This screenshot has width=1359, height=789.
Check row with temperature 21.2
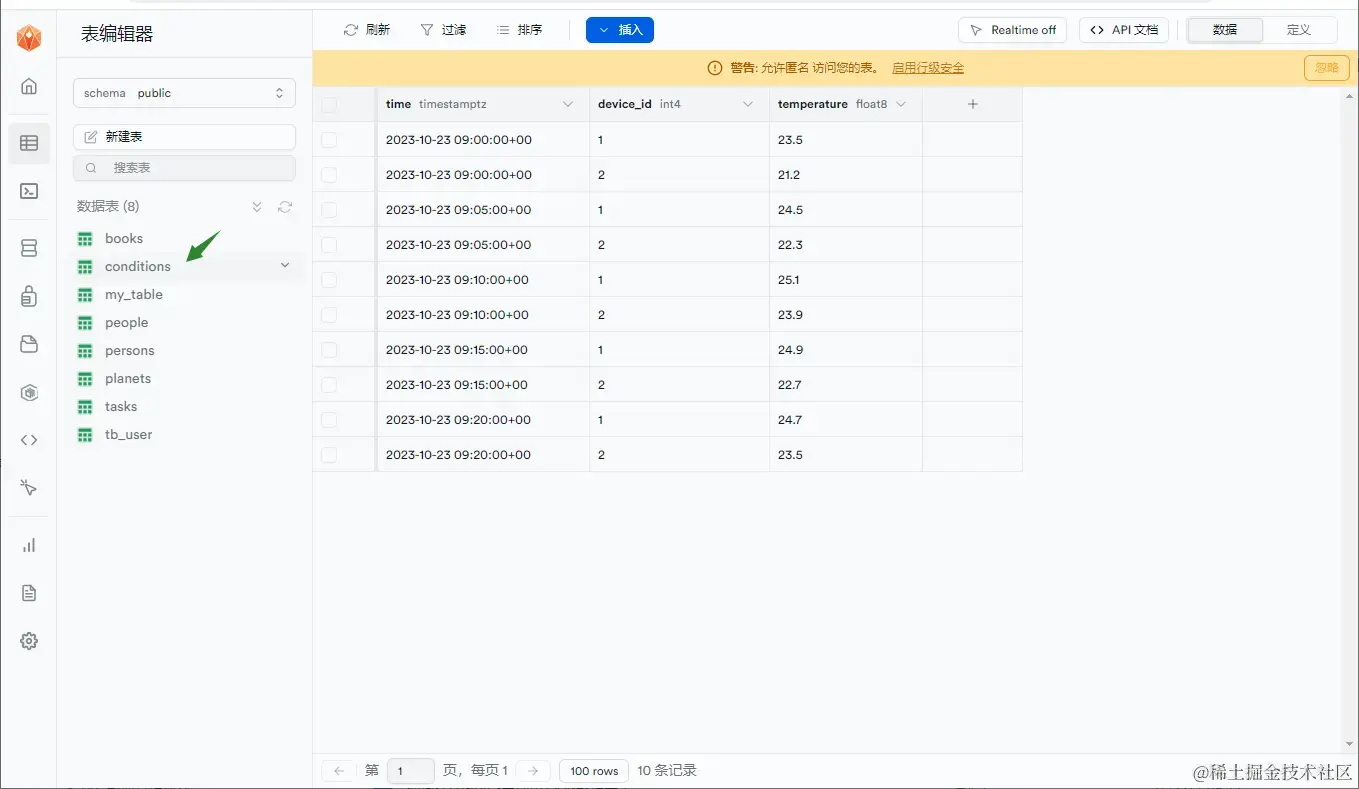click(329, 175)
